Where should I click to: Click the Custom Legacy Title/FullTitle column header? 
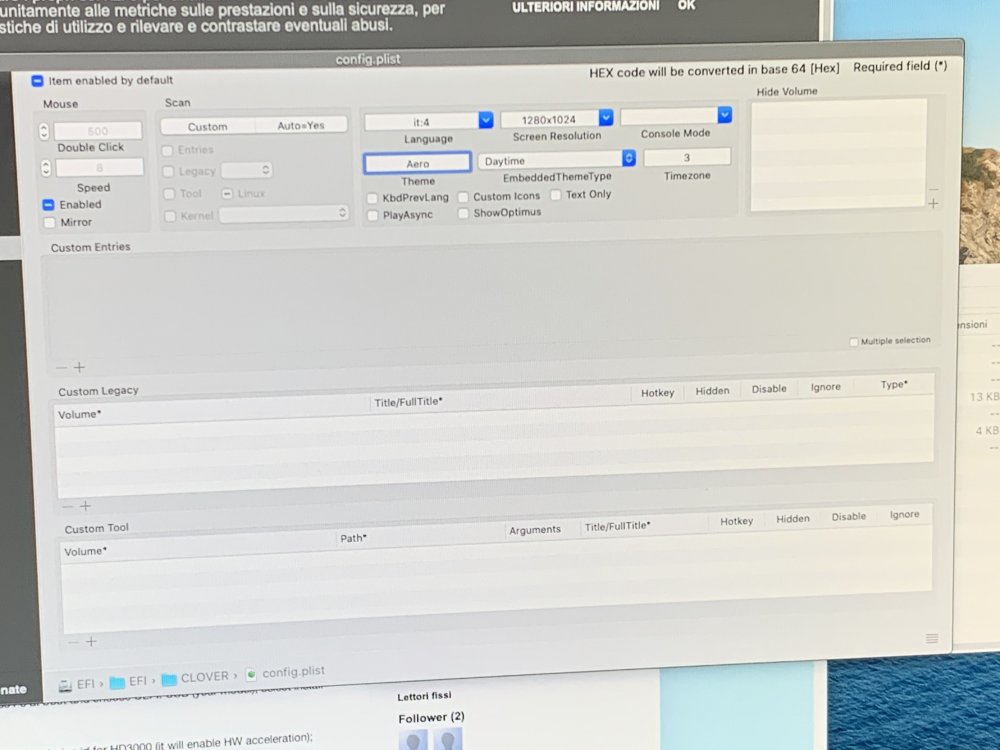click(408, 402)
